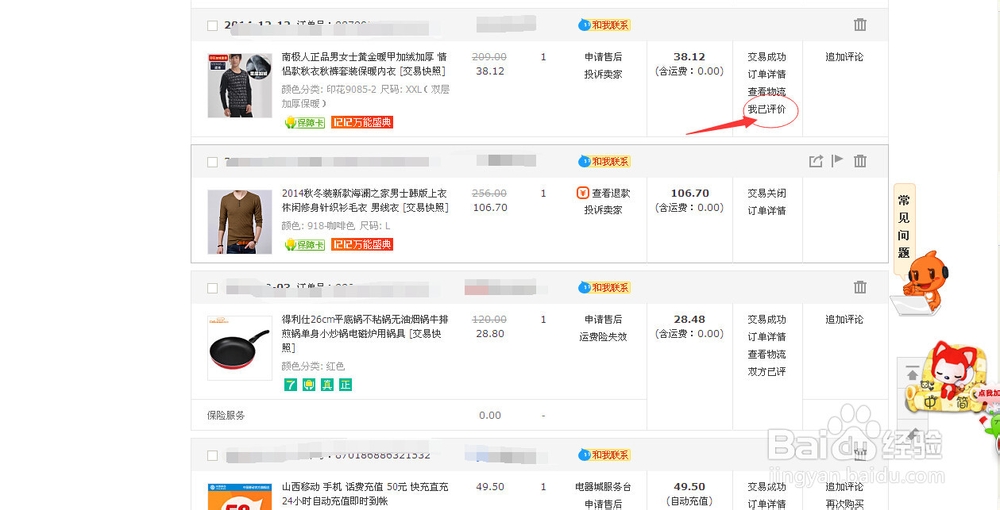Click the 我已评价 link

tap(767, 110)
